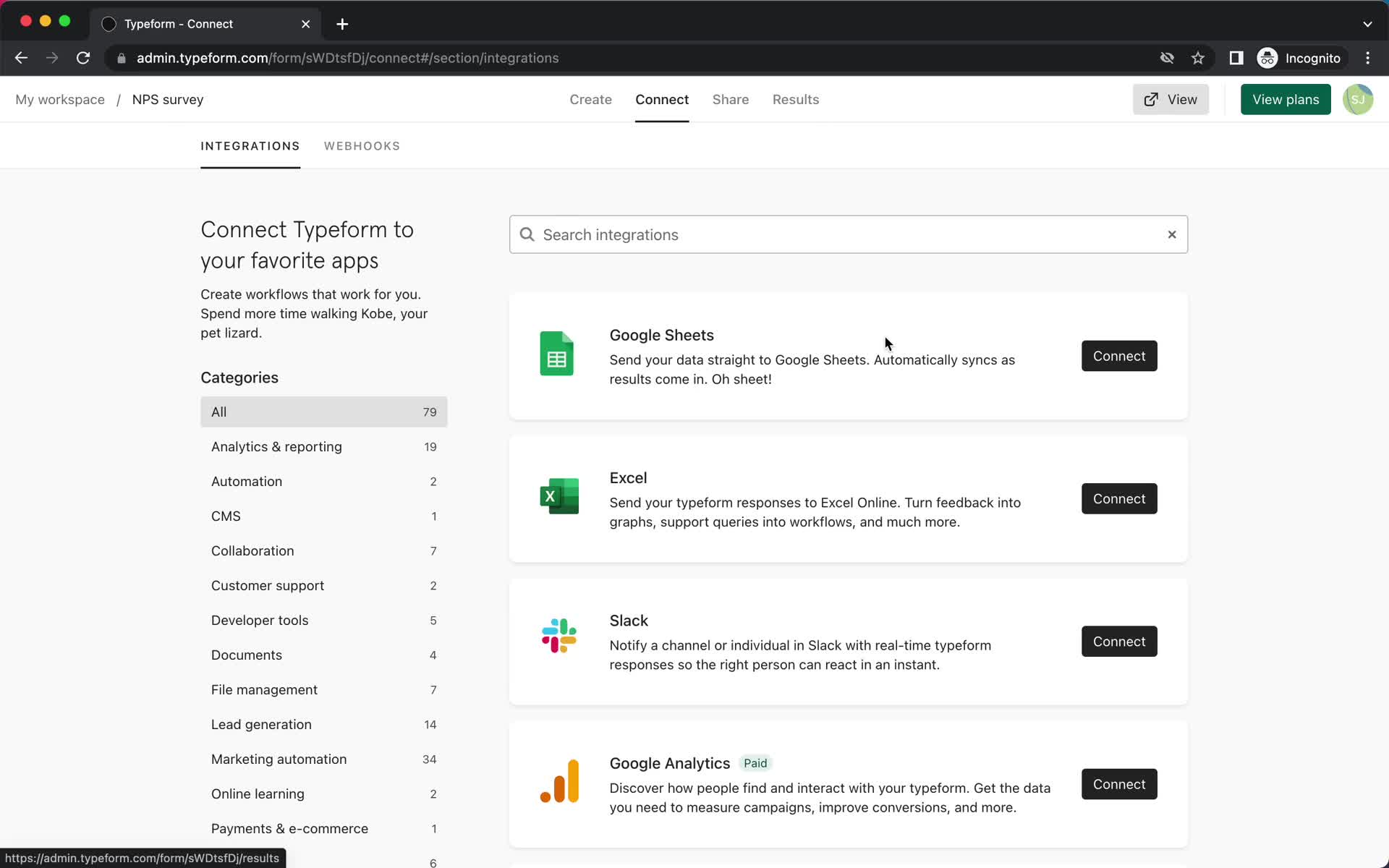Filter by Automation category
Screen dimensions: 1389x868
coord(324,481)
